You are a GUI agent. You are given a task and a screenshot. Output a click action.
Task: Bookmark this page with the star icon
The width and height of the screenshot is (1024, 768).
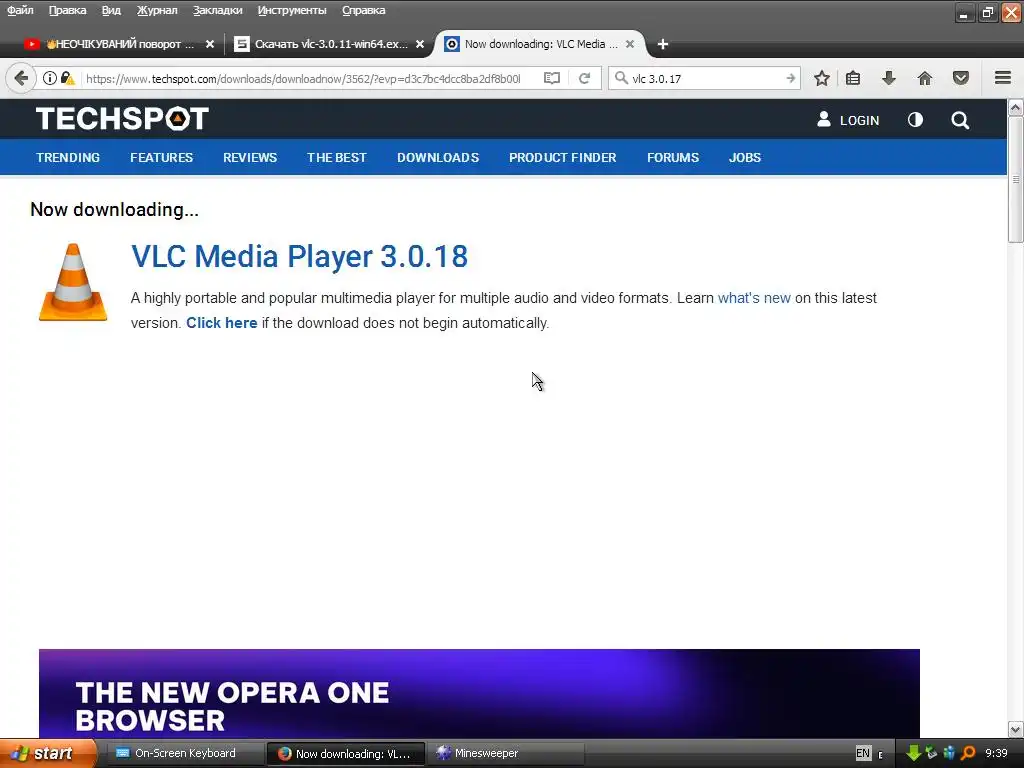[822, 78]
